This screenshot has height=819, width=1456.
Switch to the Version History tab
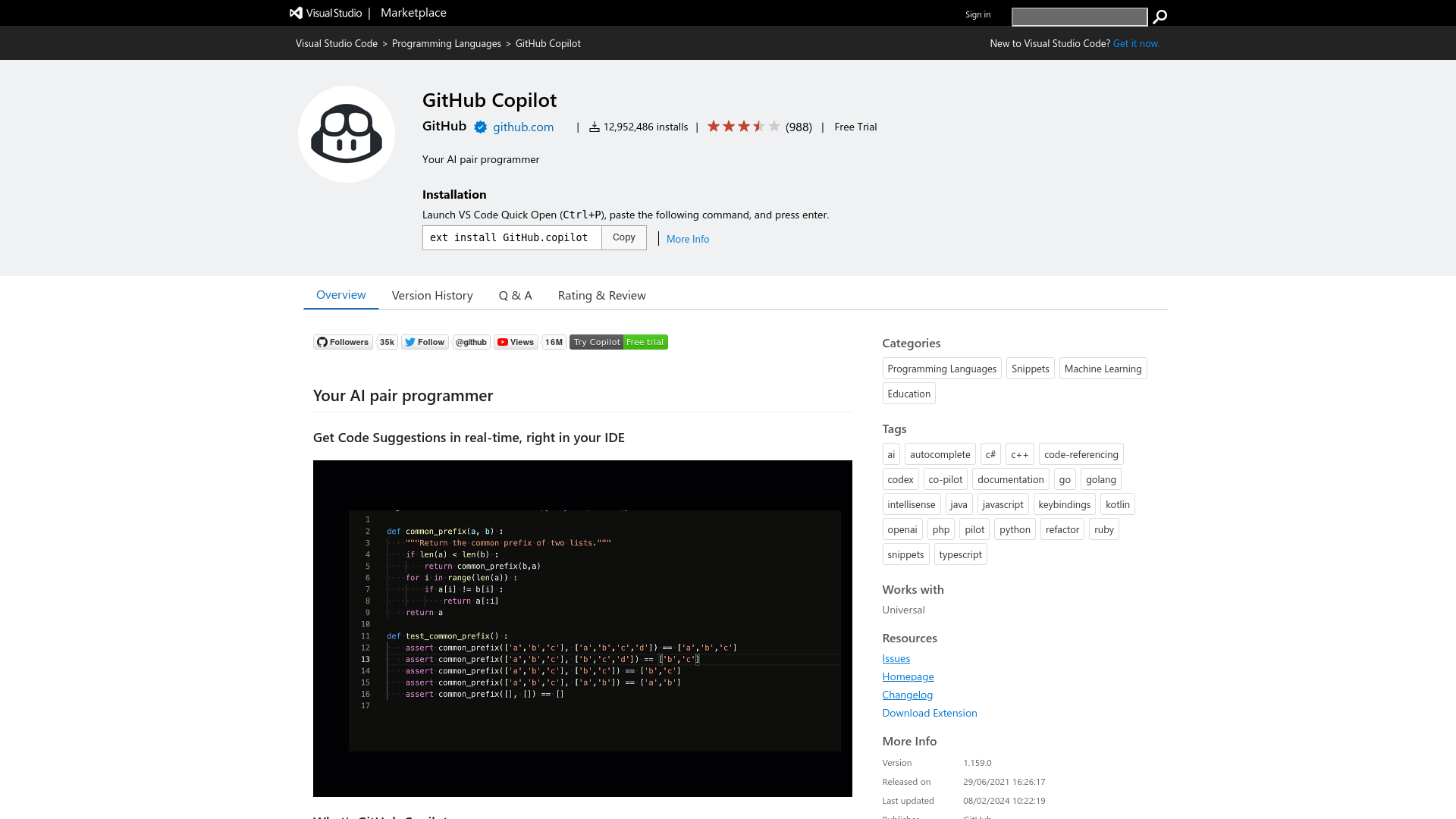432,296
